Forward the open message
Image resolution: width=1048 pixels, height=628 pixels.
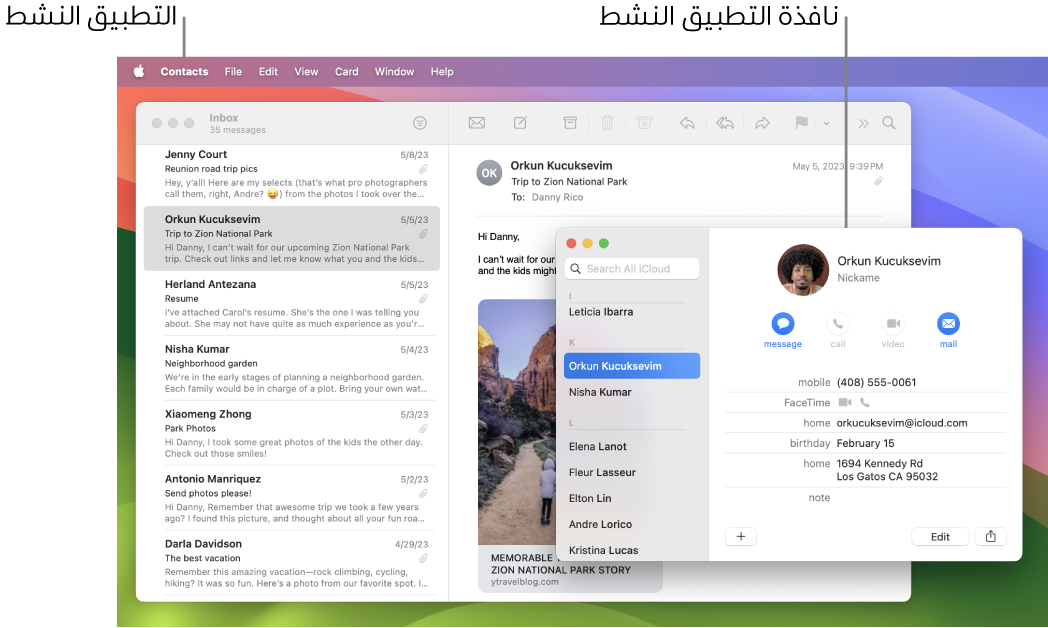[x=761, y=122]
